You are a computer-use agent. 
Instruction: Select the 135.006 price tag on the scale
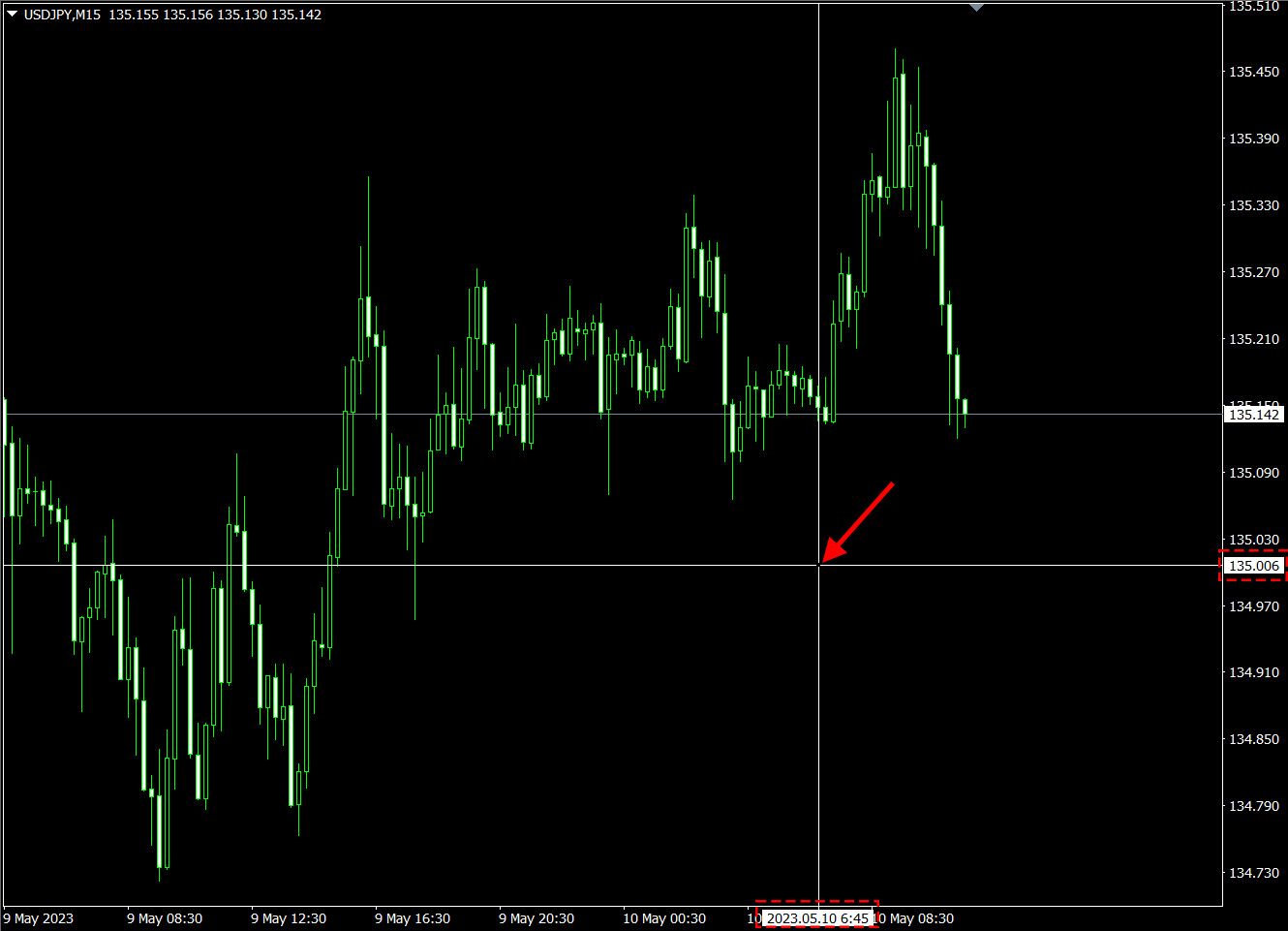pos(1254,565)
